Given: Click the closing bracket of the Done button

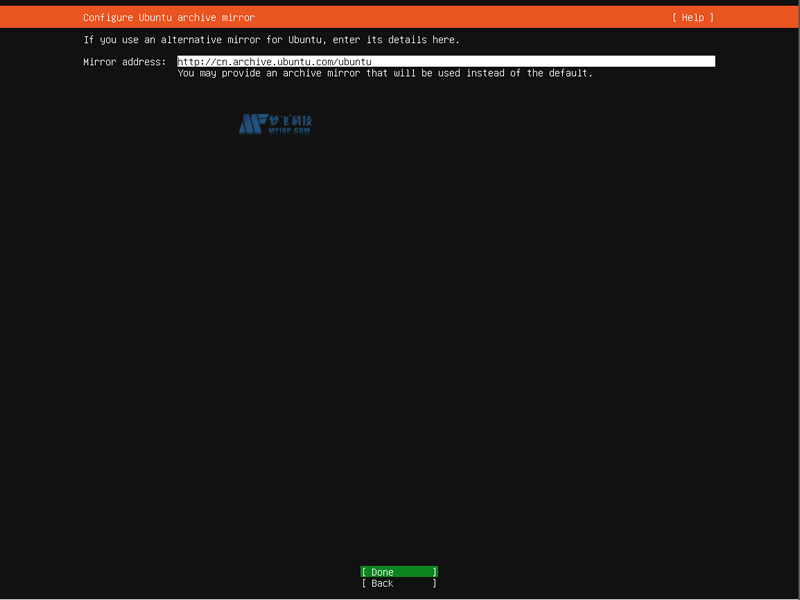Looking at the screenshot, I should (x=434, y=572).
